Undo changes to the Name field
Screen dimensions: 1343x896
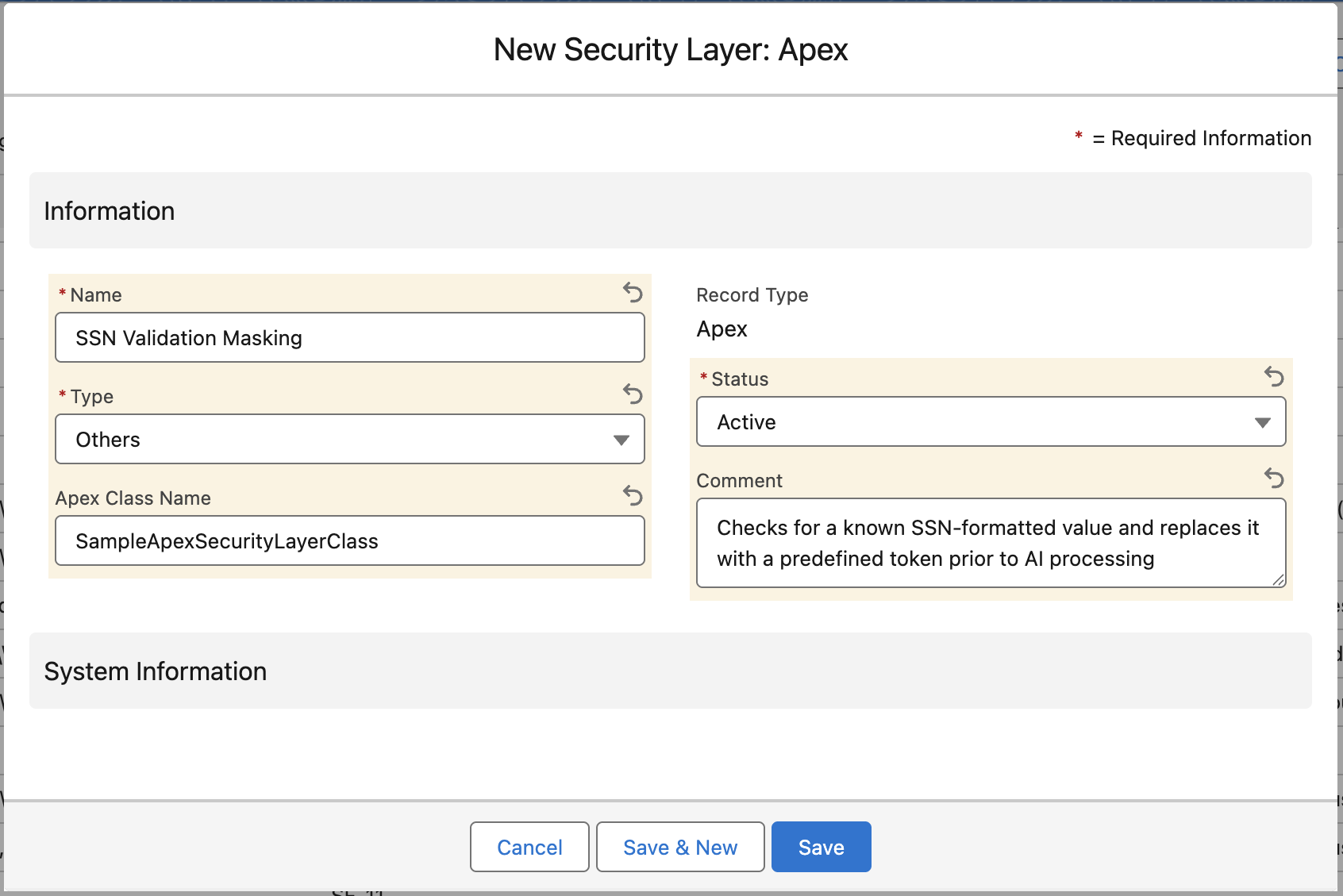[633, 293]
